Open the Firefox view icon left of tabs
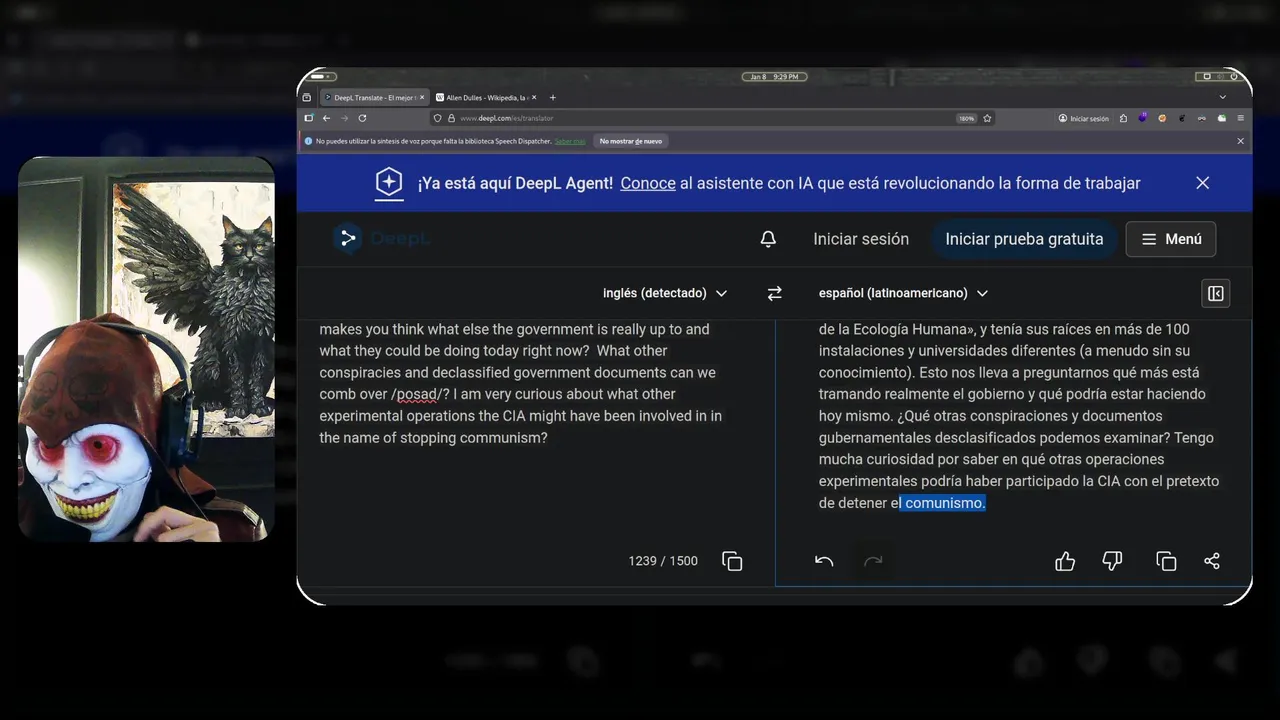The width and height of the screenshot is (1280, 720). [x=307, y=97]
